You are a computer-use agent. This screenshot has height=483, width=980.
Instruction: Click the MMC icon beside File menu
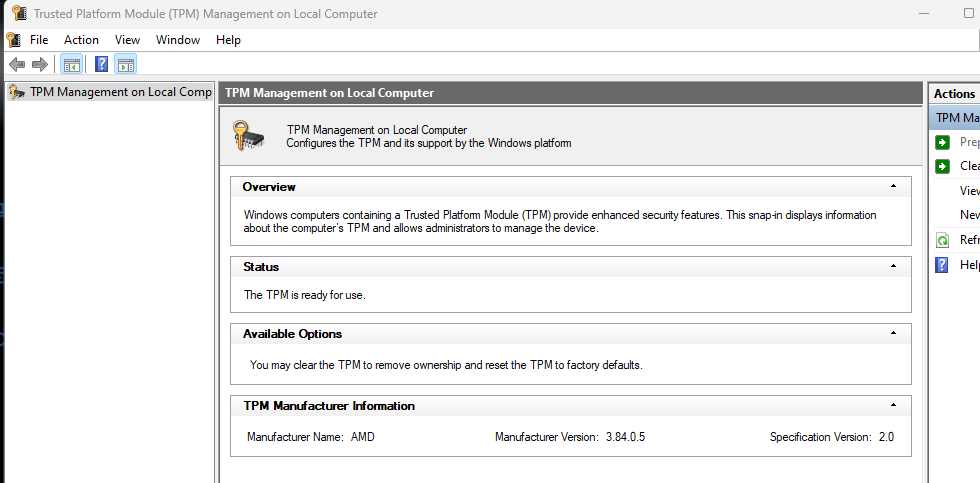click(14, 40)
